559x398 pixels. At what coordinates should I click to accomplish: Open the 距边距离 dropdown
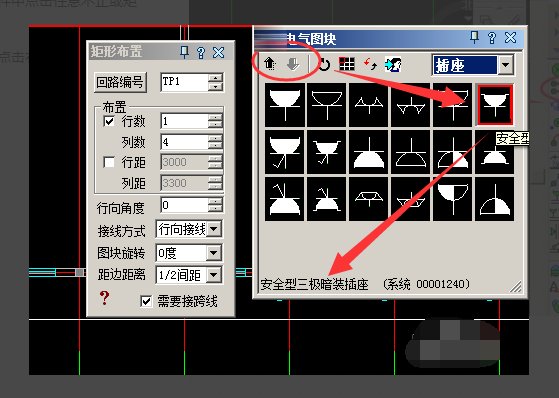[214, 275]
